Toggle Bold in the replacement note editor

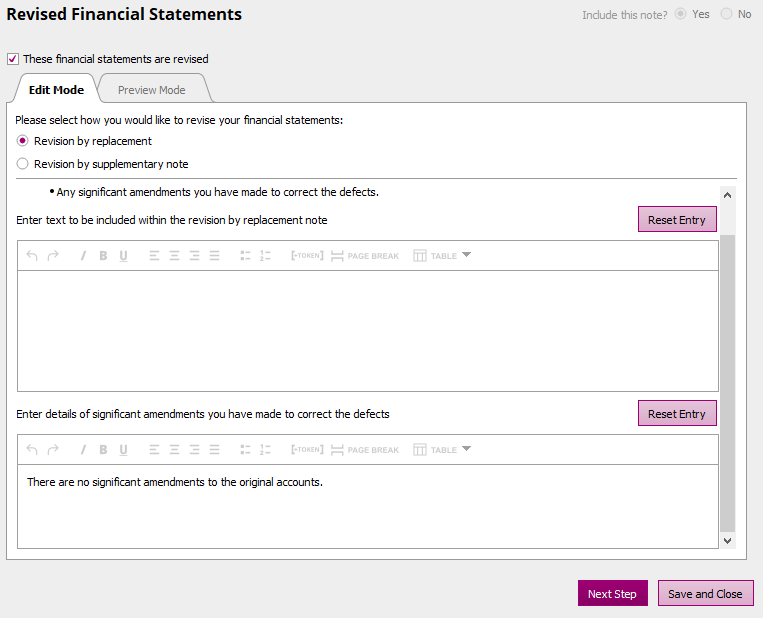103,256
